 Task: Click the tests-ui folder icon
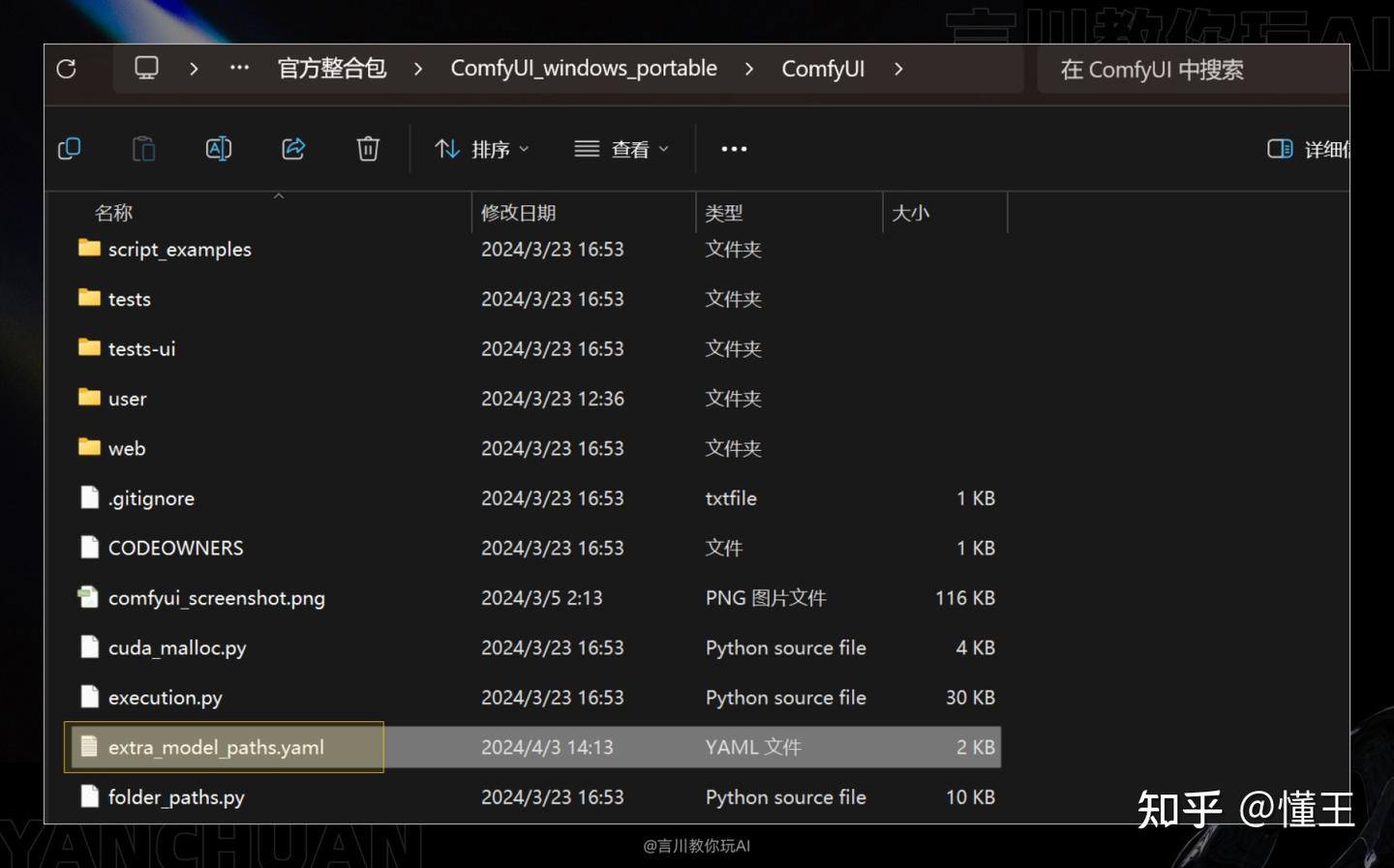[x=89, y=347]
